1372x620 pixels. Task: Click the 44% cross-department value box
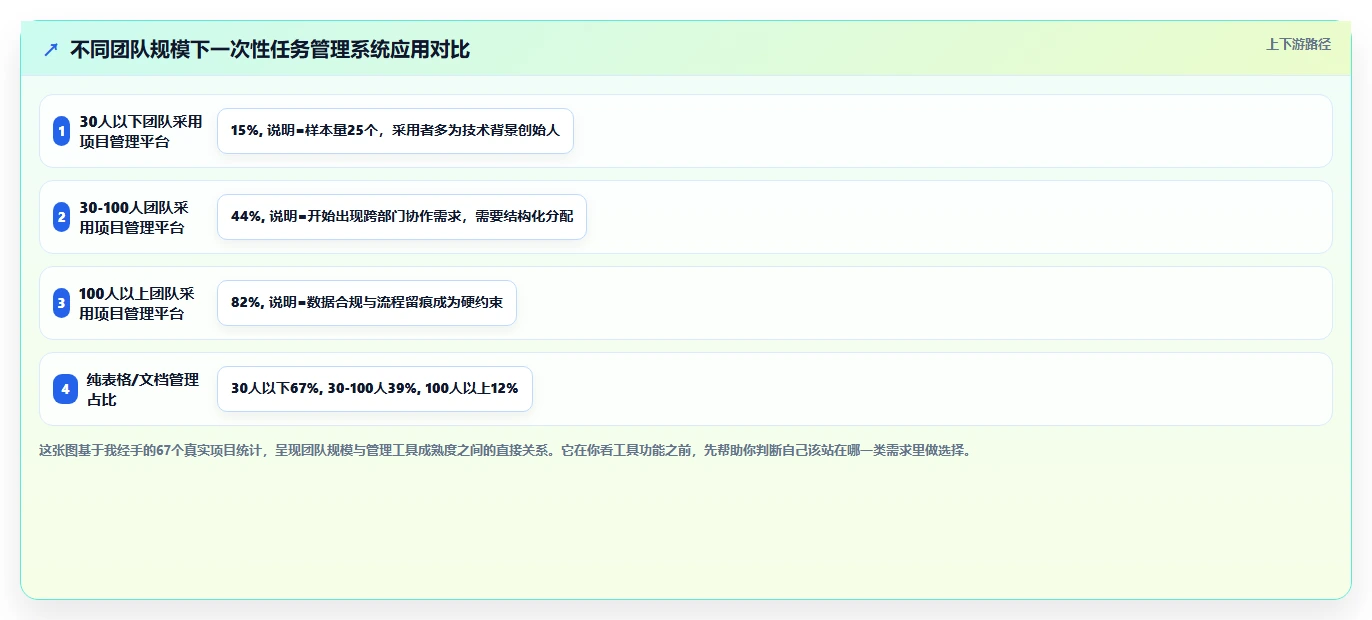coord(402,217)
